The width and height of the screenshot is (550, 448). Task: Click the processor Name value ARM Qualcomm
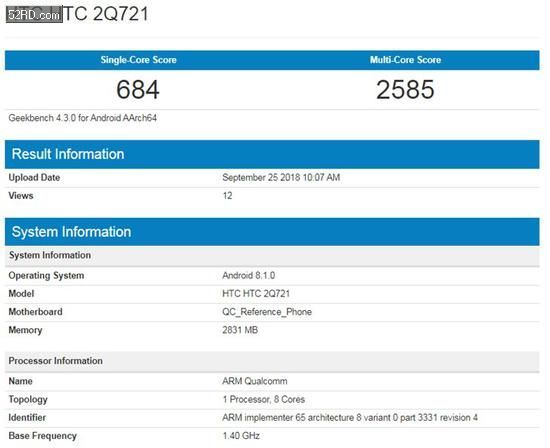pyautogui.click(x=255, y=381)
